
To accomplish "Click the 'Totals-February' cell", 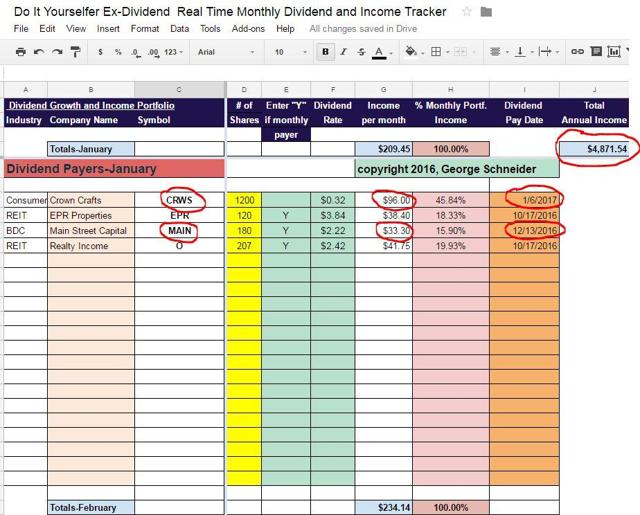I will (x=91, y=508).
